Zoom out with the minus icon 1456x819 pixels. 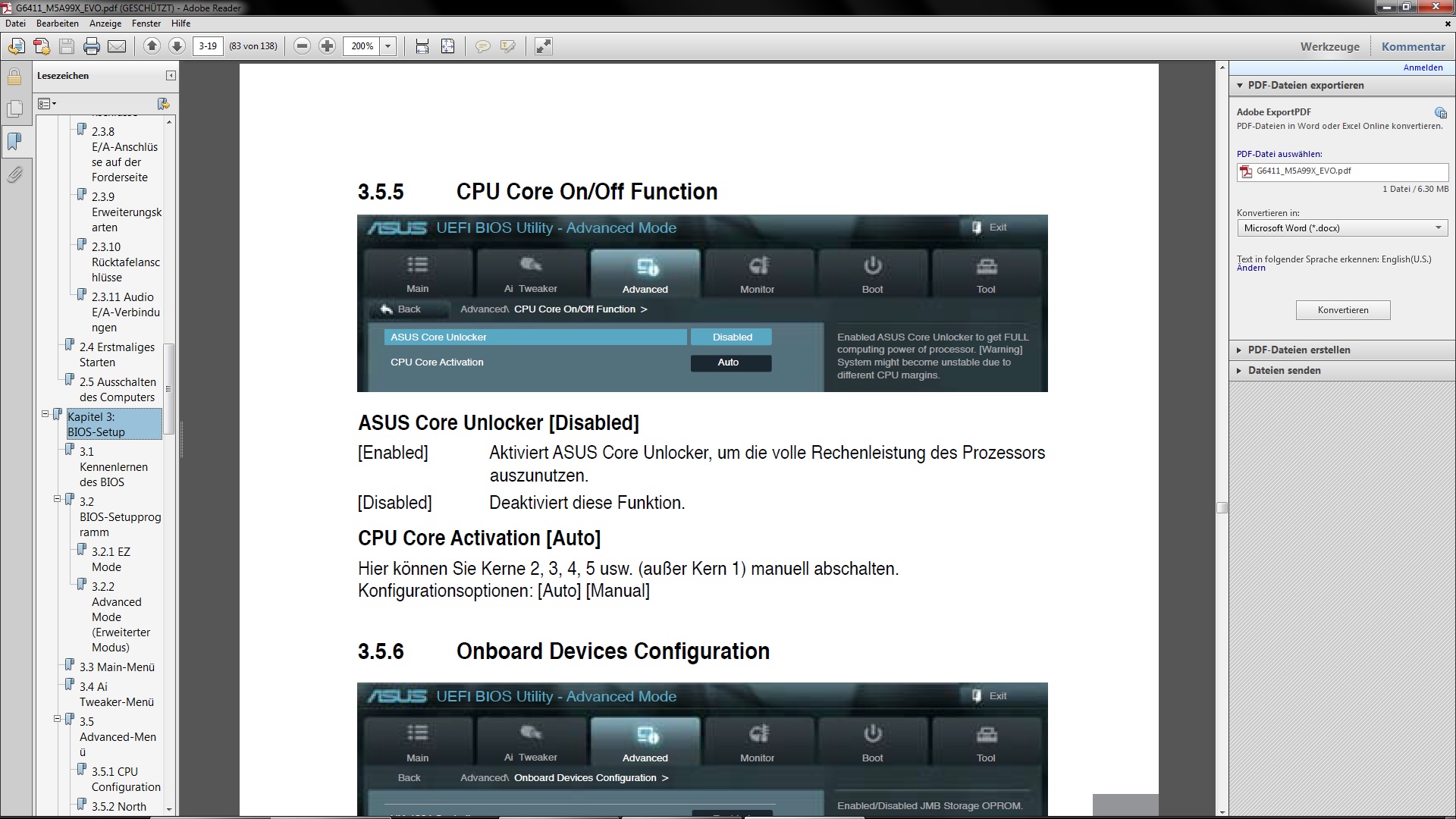[302, 46]
